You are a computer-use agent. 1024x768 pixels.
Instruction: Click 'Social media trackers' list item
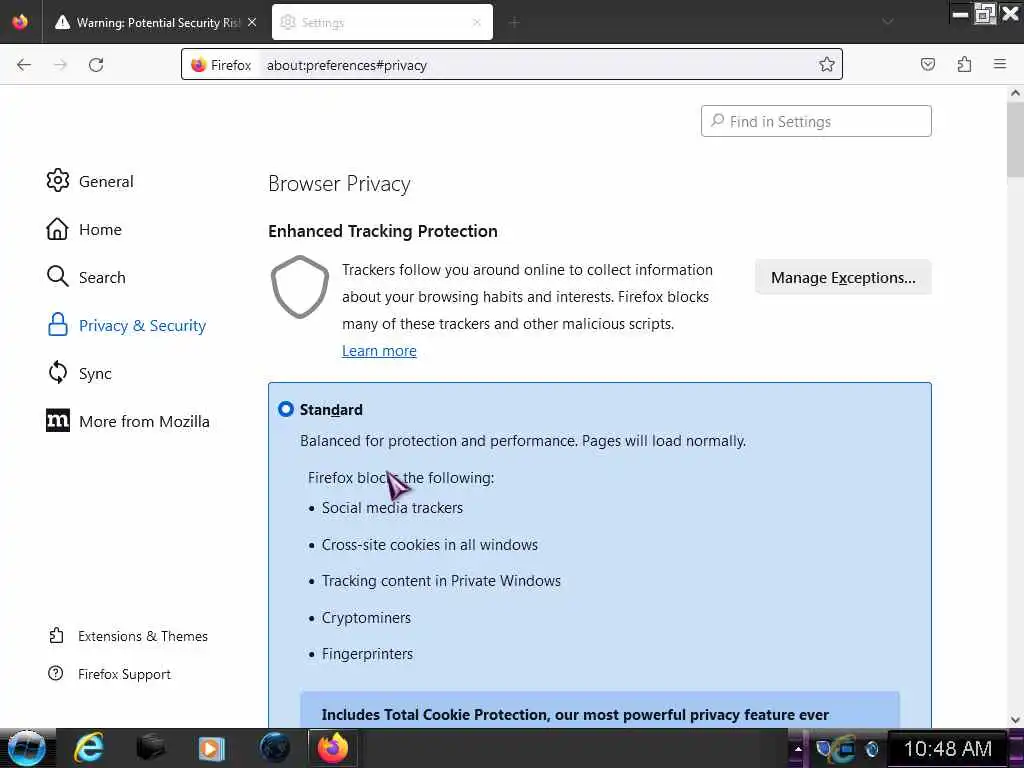pyautogui.click(x=392, y=507)
